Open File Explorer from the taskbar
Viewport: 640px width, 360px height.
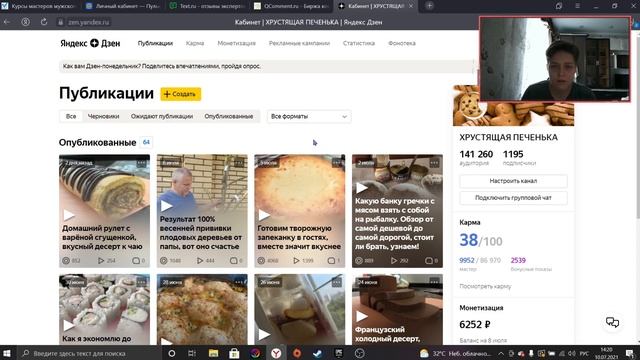point(213,353)
